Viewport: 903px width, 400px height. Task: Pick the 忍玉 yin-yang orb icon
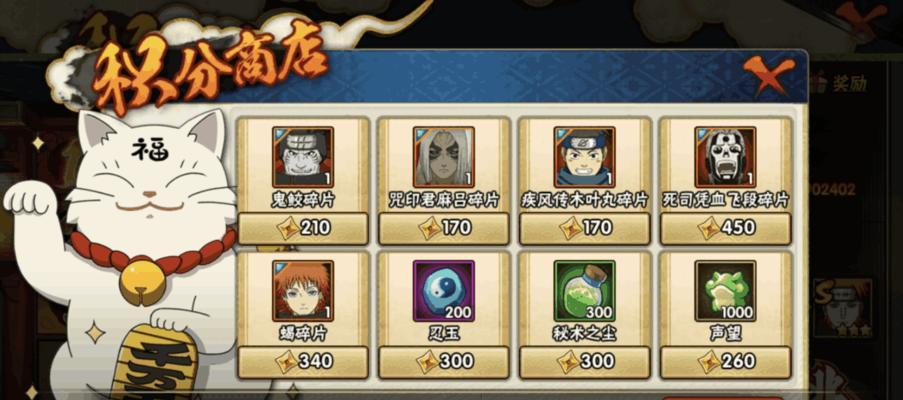point(443,291)
